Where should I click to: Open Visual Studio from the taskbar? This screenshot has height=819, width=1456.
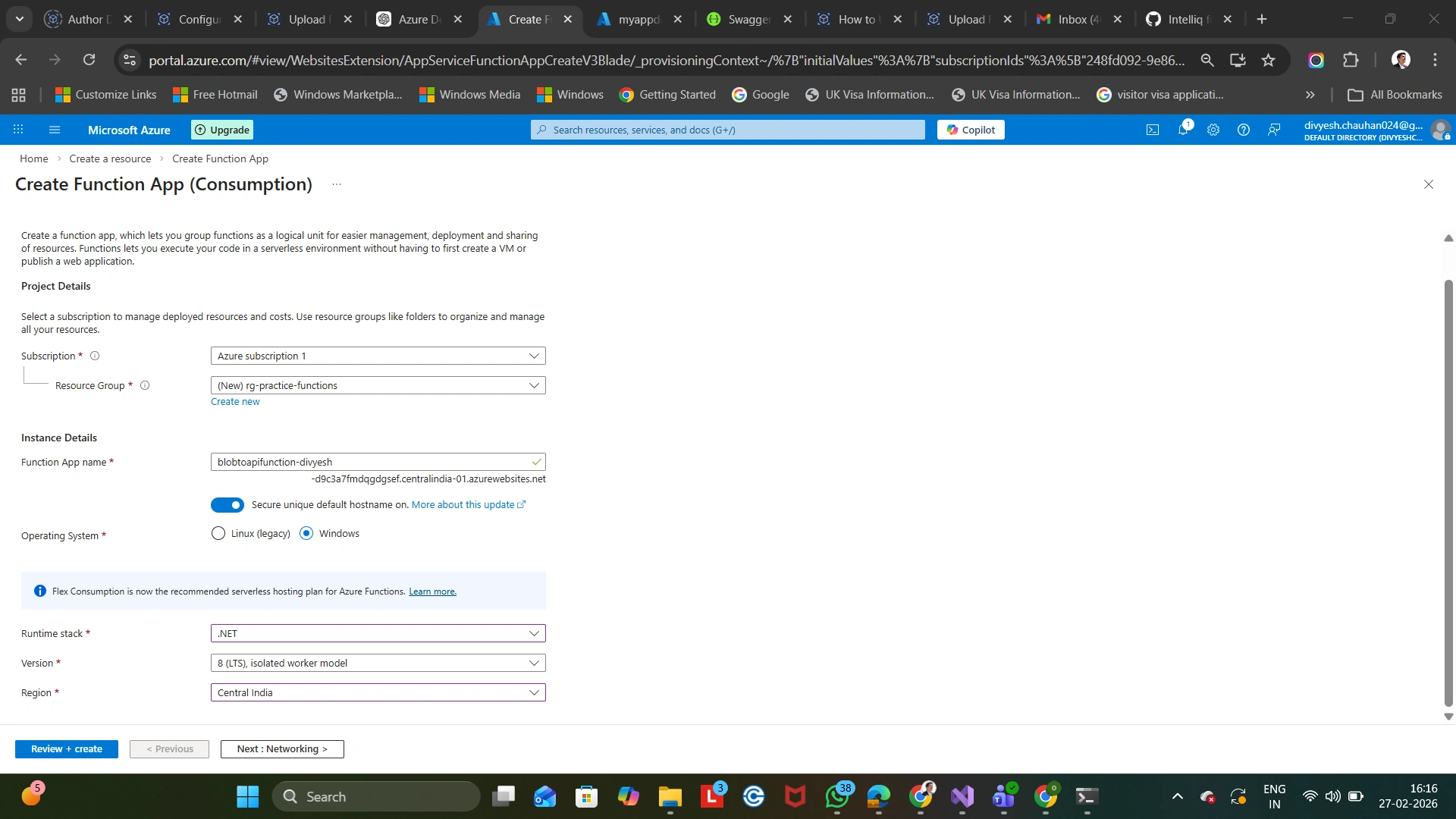[x=962, y=796]
